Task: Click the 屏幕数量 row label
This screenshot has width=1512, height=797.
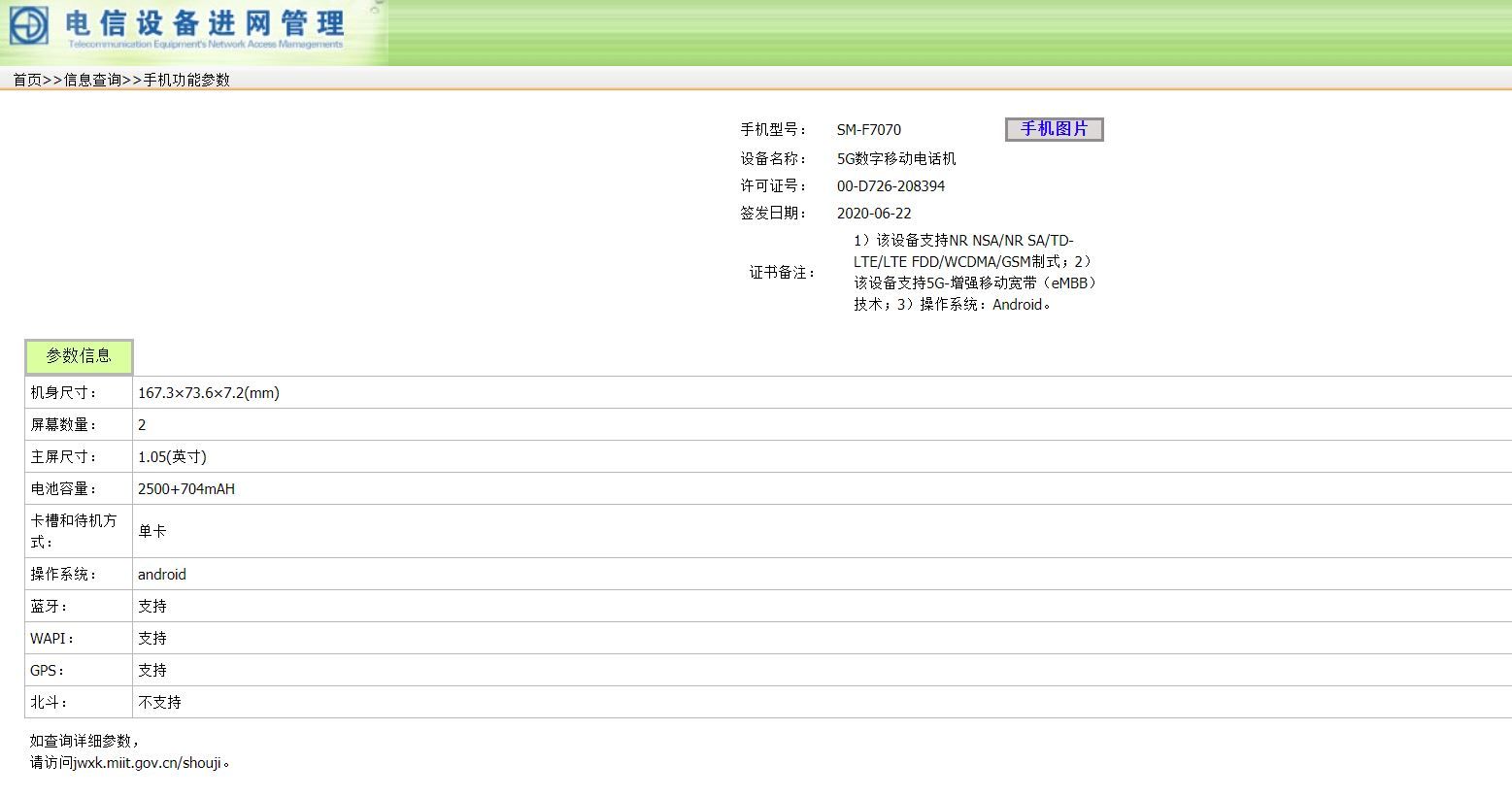Action: [x=64, y=425]
